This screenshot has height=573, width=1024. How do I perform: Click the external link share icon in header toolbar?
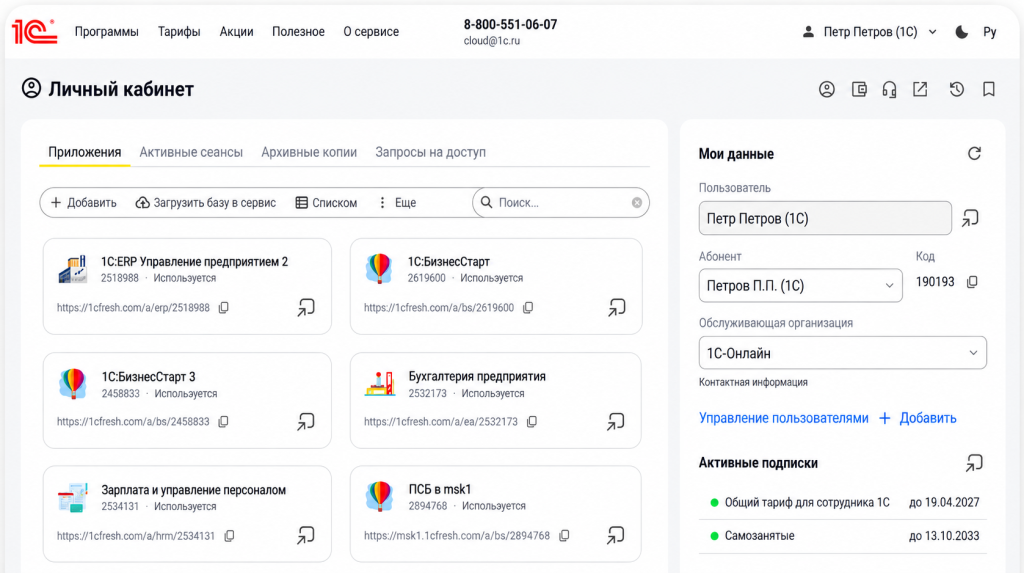pos(920,90)
